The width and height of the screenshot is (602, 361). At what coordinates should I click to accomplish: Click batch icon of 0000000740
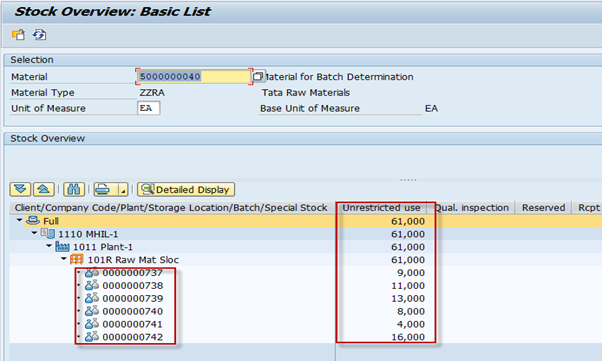[92, 311]
